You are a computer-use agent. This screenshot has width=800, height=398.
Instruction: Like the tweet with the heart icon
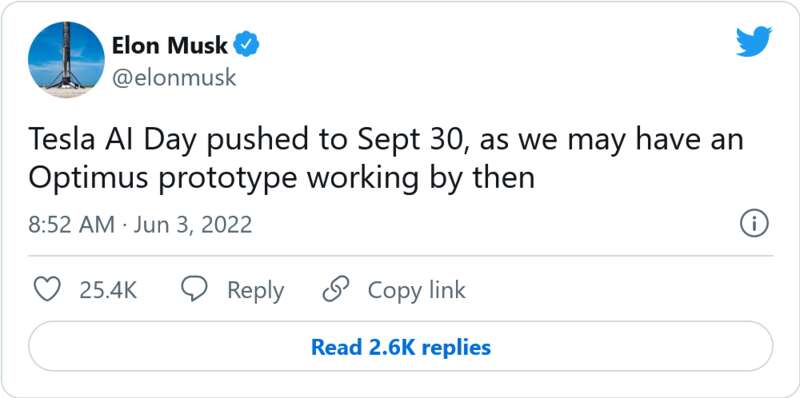[x=47, y=289]
